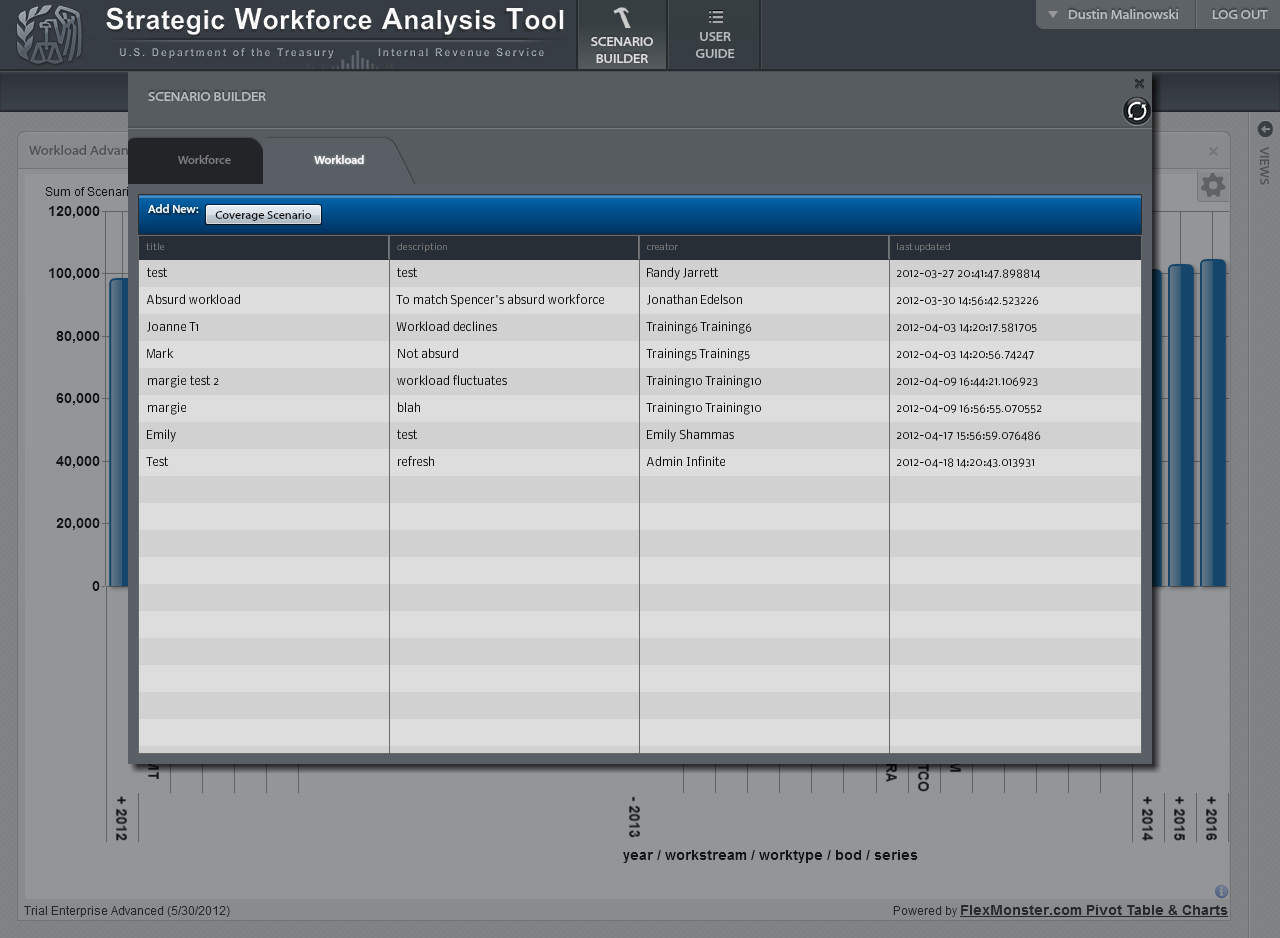Viewport: 1280px width, 938px height.
Task: Click the chart settings gear icon
Action: point(1212,185)
